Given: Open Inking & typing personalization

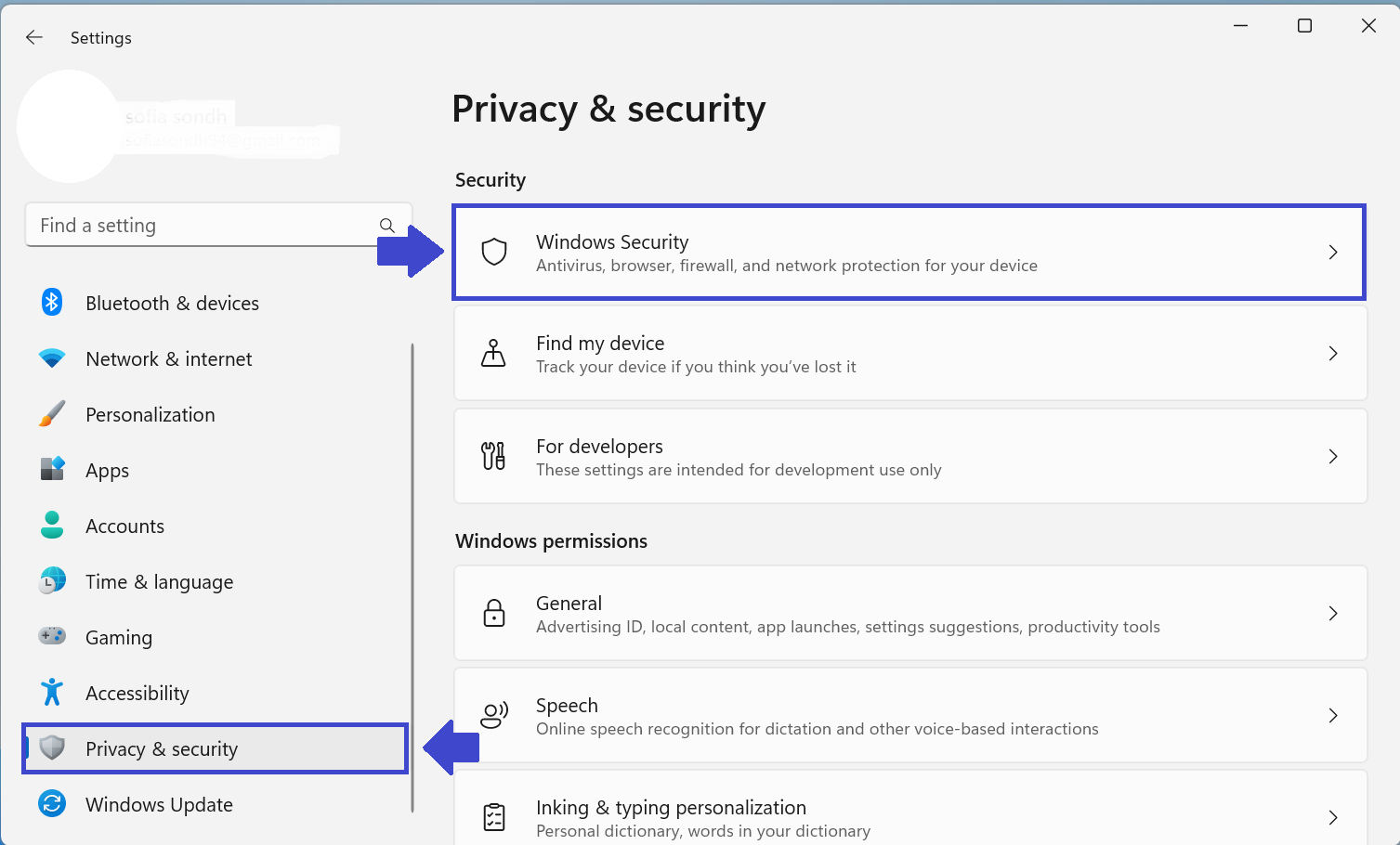Looking at the screenshot, I should tap(910, 808).
